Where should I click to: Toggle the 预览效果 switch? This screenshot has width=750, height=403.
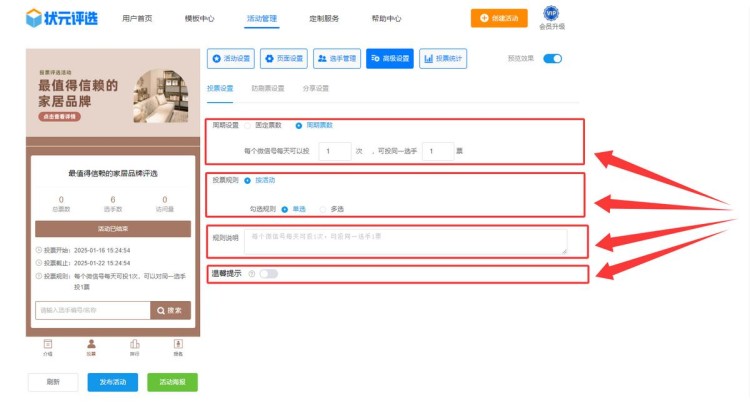point(552,59)
